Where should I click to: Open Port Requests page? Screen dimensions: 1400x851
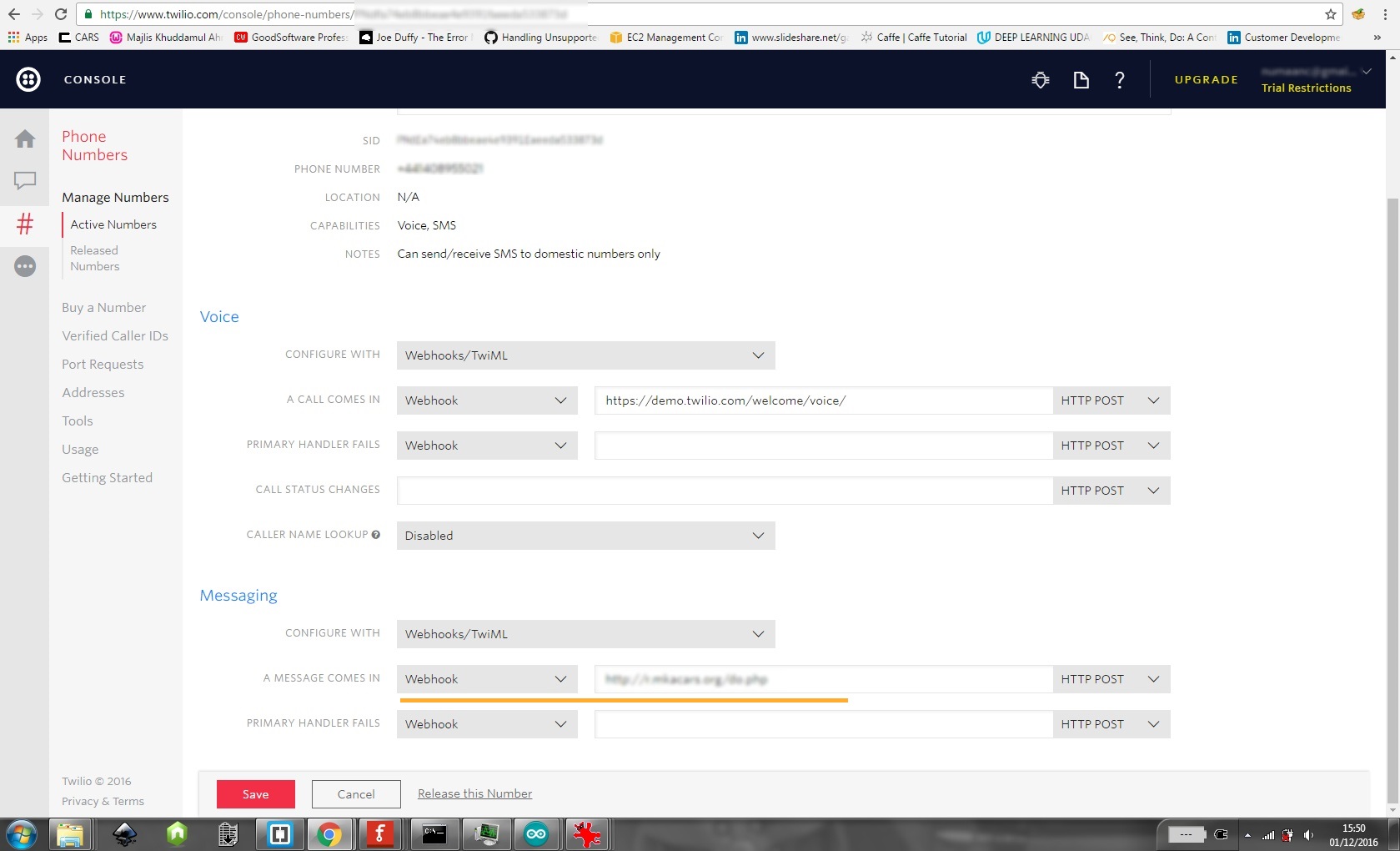pos(103,365)
